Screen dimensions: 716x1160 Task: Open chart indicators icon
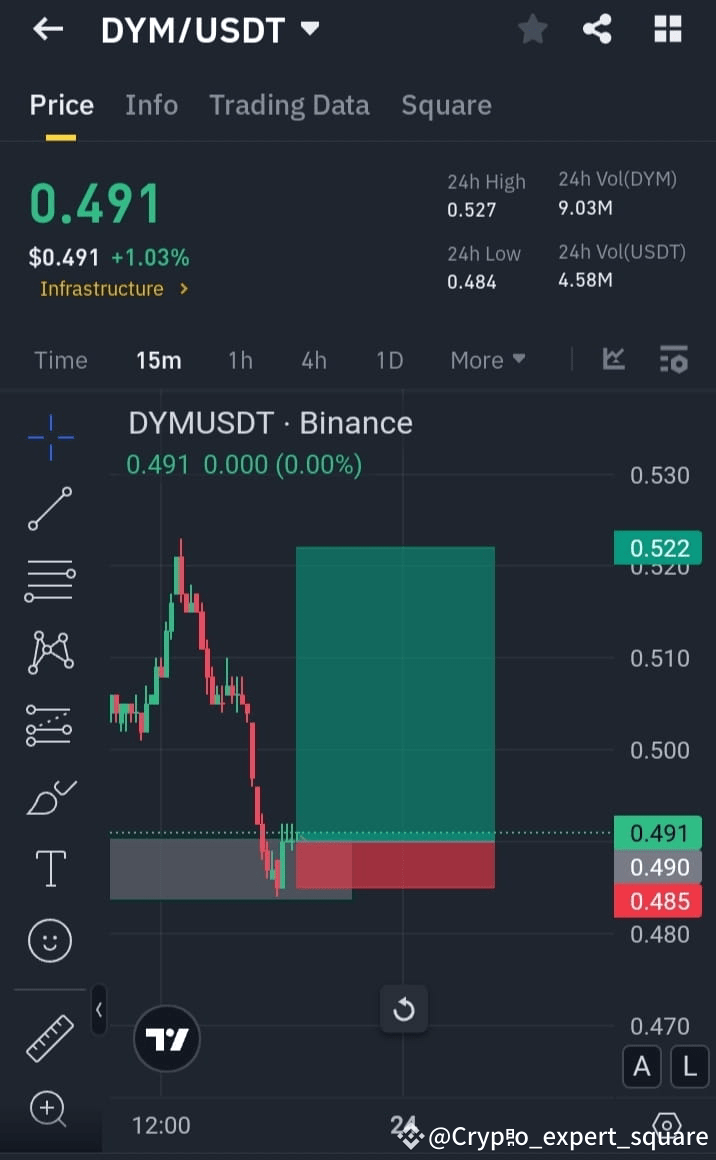click(x=613, y=360)
